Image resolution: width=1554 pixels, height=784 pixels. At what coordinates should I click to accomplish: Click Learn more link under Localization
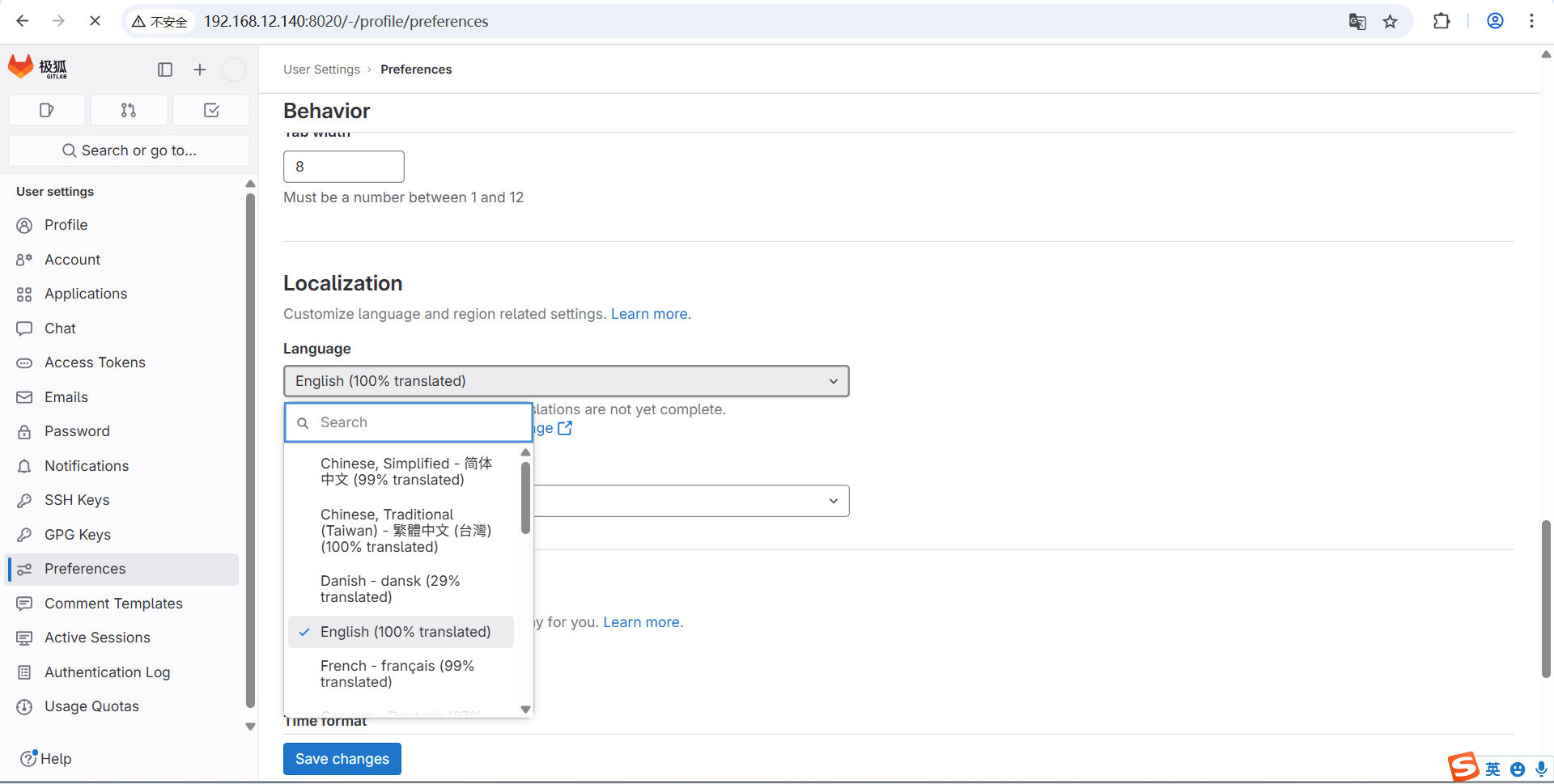[x=649, y=314]
